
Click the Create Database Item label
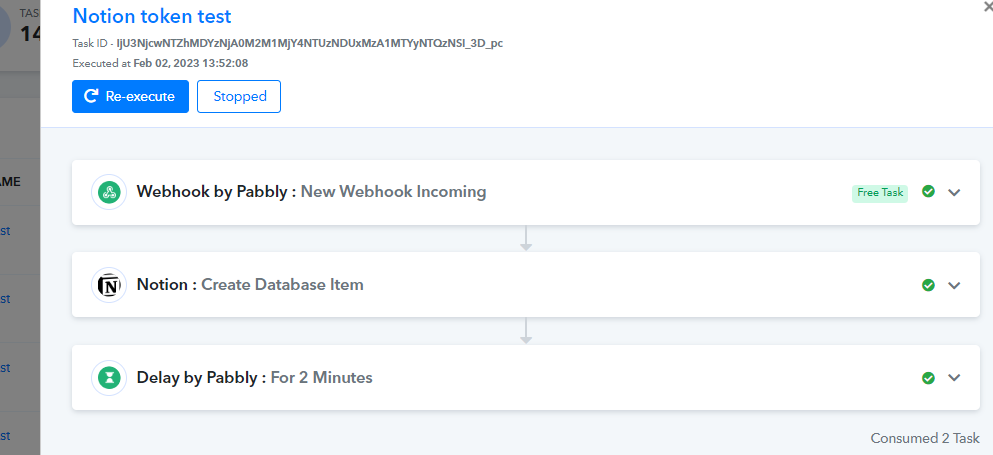pyautogui.click(x=282, y=285)
